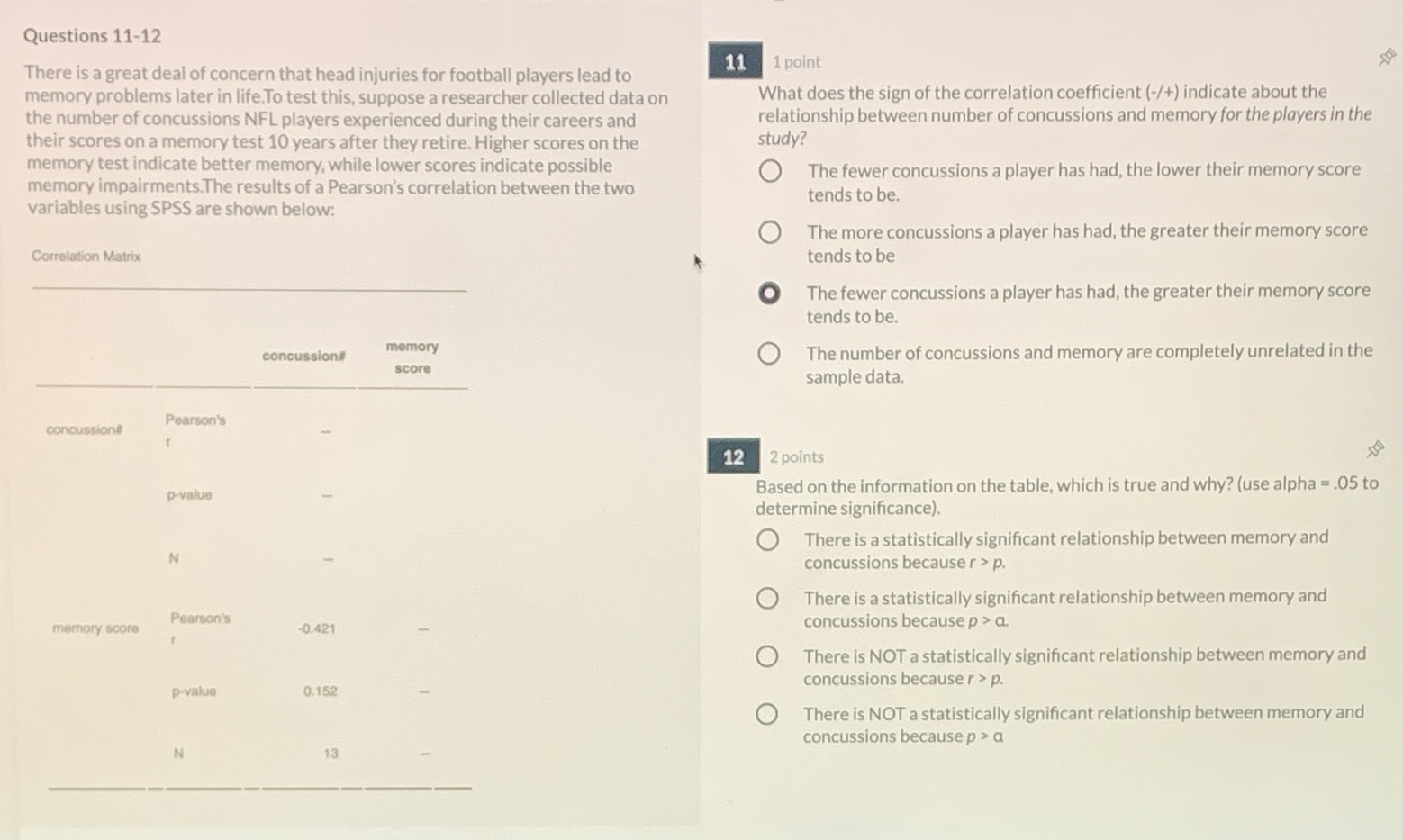This screenshot has width=1403, height=840.
Task: Select 'NOT significant because p > a' option
Action: point(768,713)
